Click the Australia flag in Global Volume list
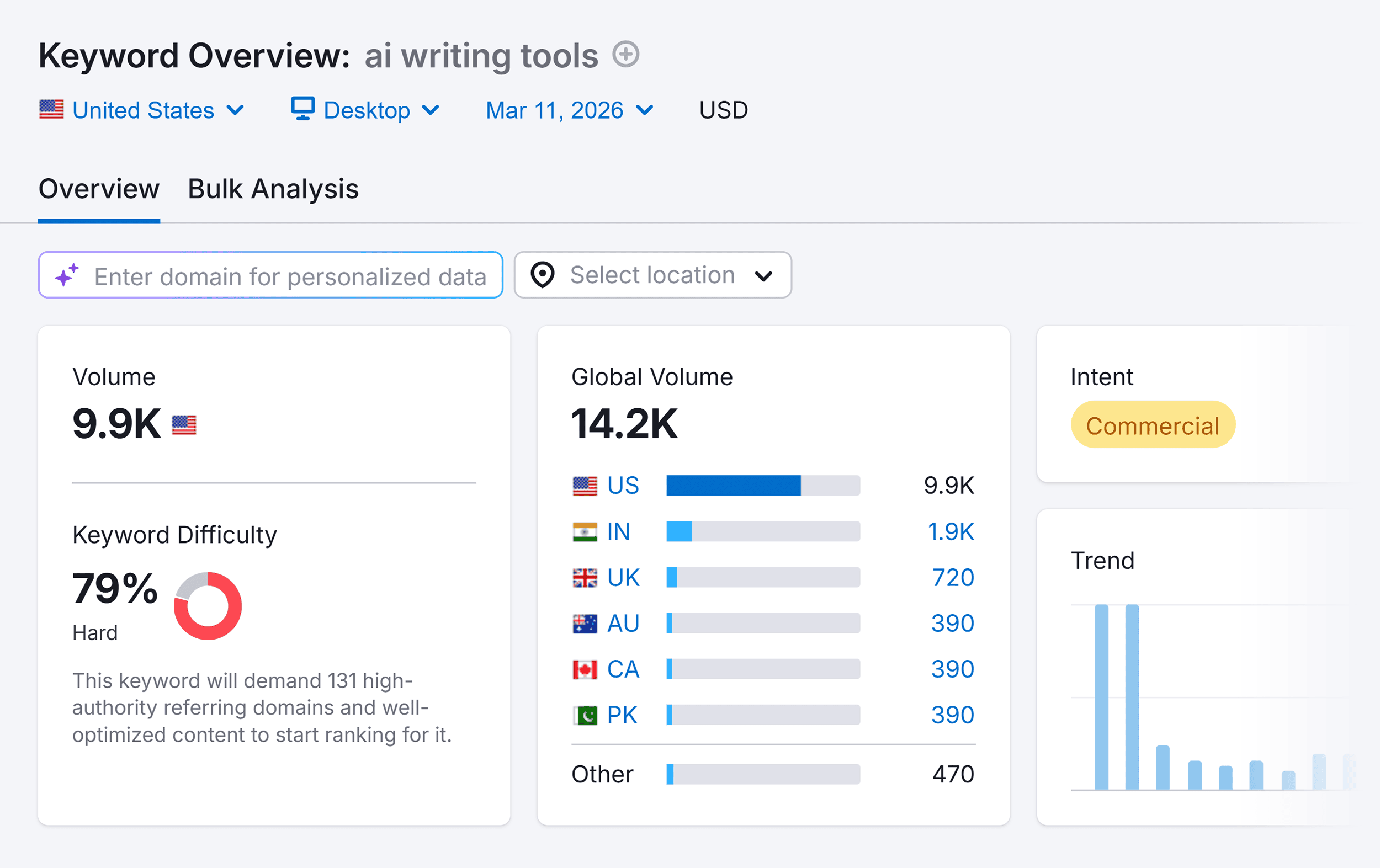Viewport: 1380px width, 868px height. tap(585, 623)
